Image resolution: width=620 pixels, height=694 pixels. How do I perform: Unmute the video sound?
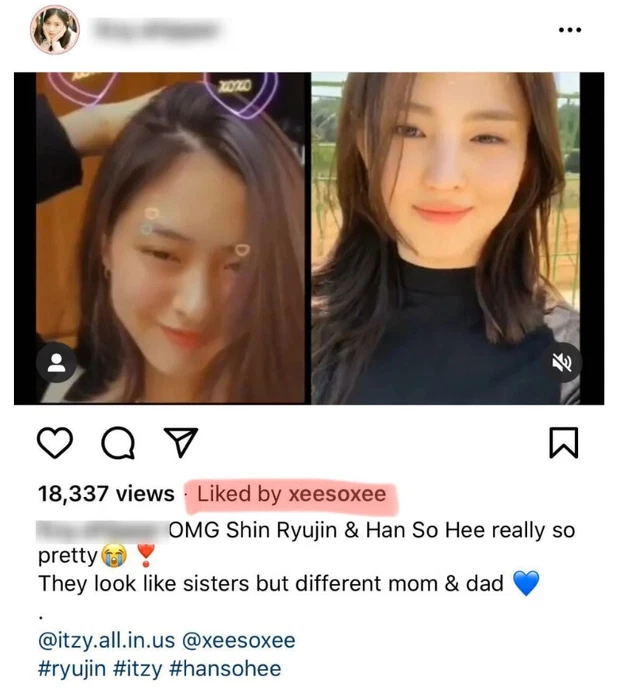[x=562, y=362]
